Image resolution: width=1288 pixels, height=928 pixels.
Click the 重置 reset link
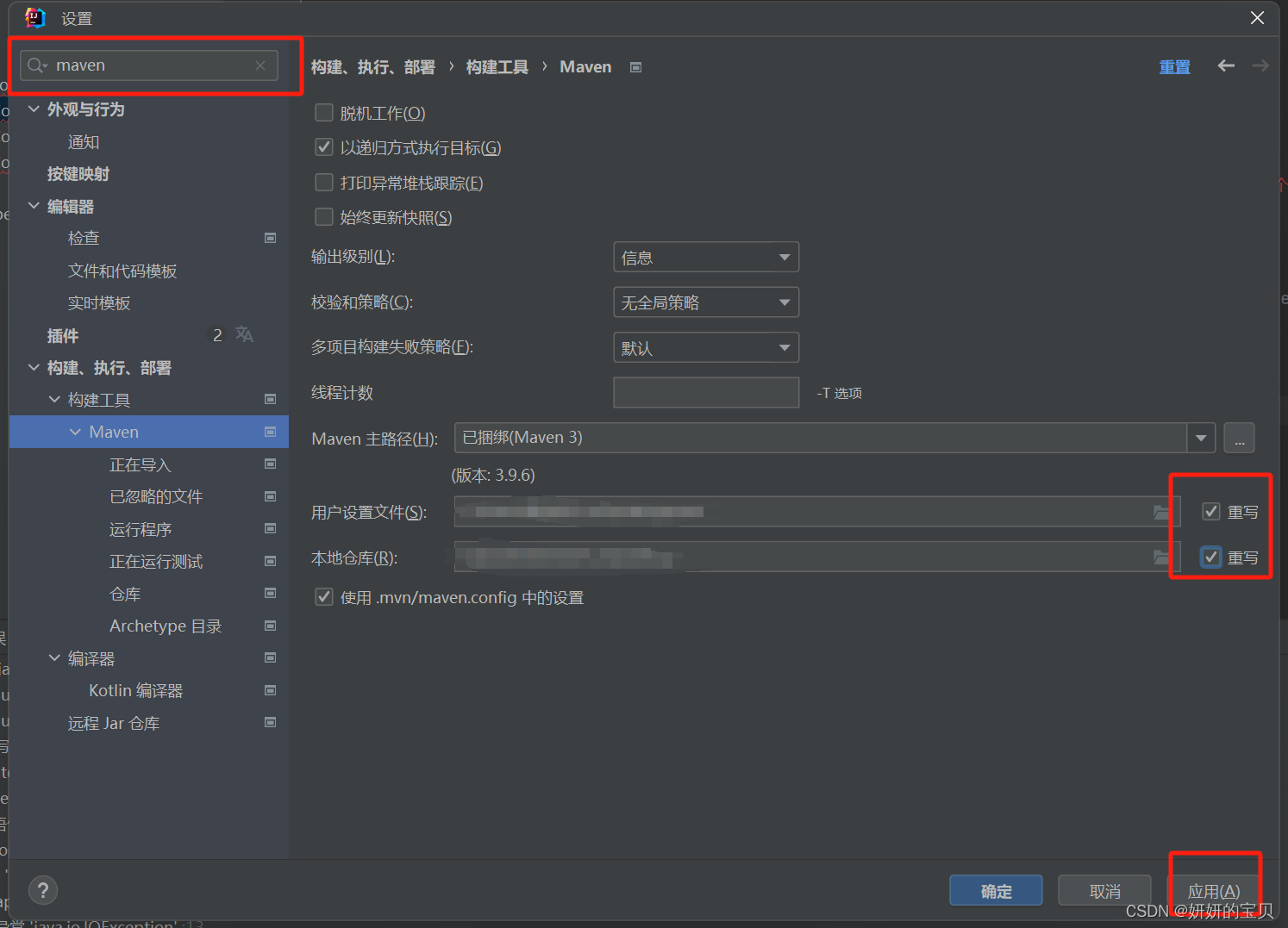point(1174,67)
